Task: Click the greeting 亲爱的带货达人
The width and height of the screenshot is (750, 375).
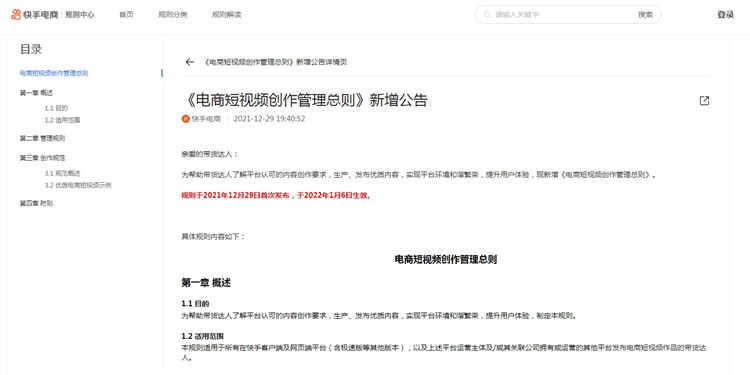Action: click(210, 154)
